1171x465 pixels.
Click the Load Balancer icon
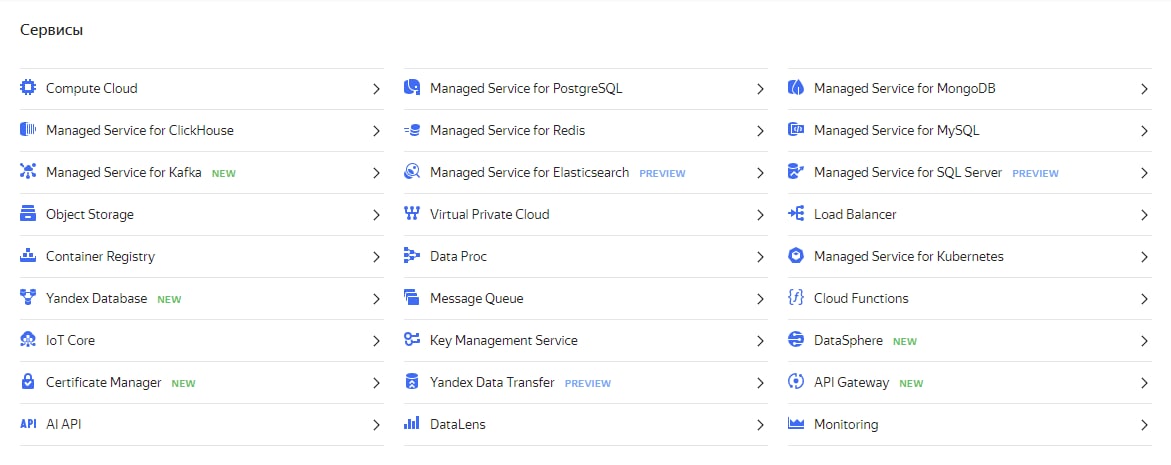[795, 214]
